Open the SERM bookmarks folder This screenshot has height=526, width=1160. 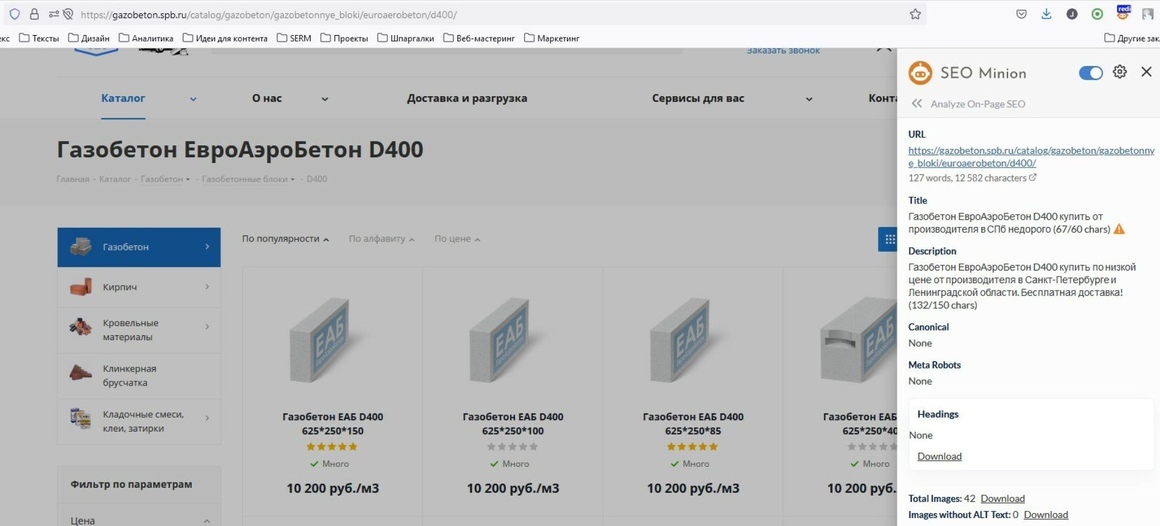(294, 38)
